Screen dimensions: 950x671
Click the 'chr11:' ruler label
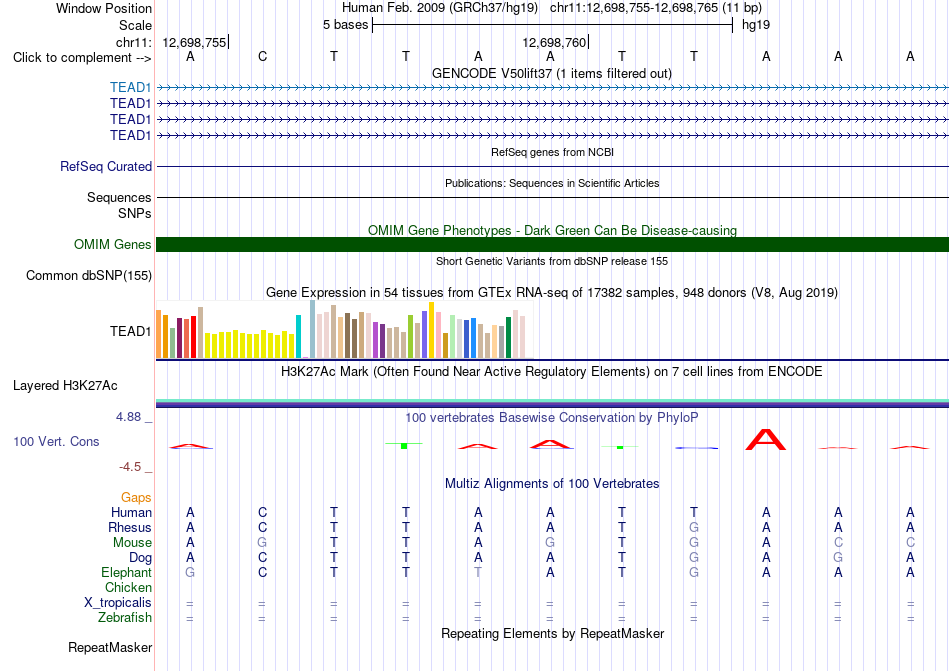pyautogui.click(x=134, y=42)
